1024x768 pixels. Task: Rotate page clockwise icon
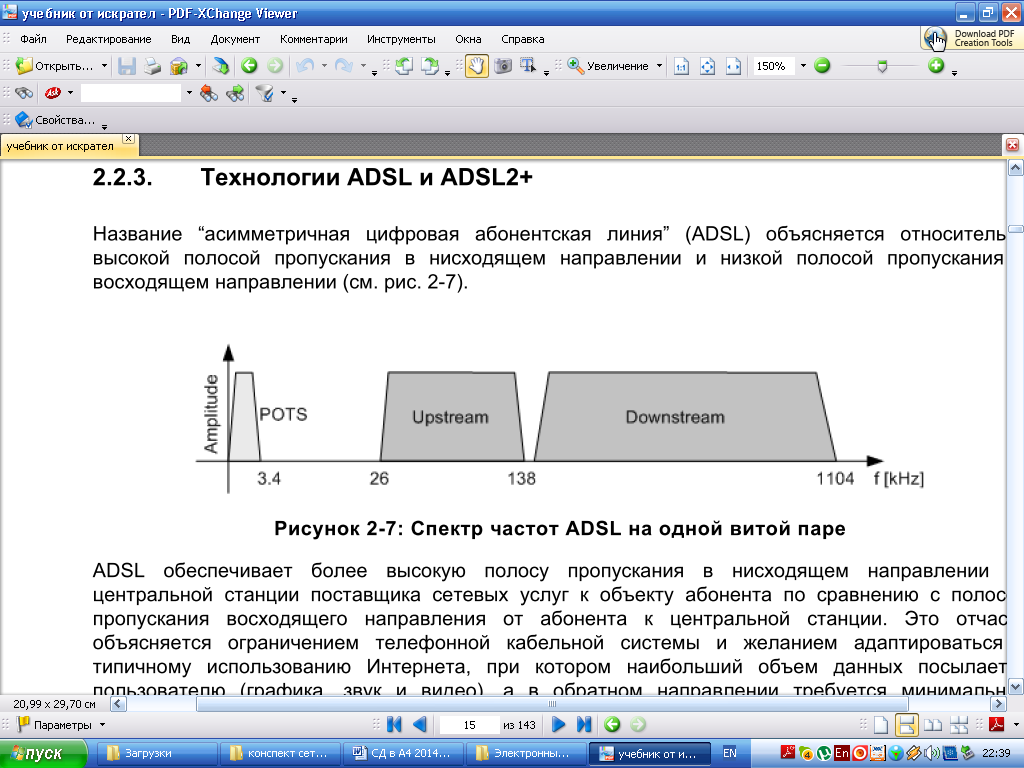(x=430, y=66)
